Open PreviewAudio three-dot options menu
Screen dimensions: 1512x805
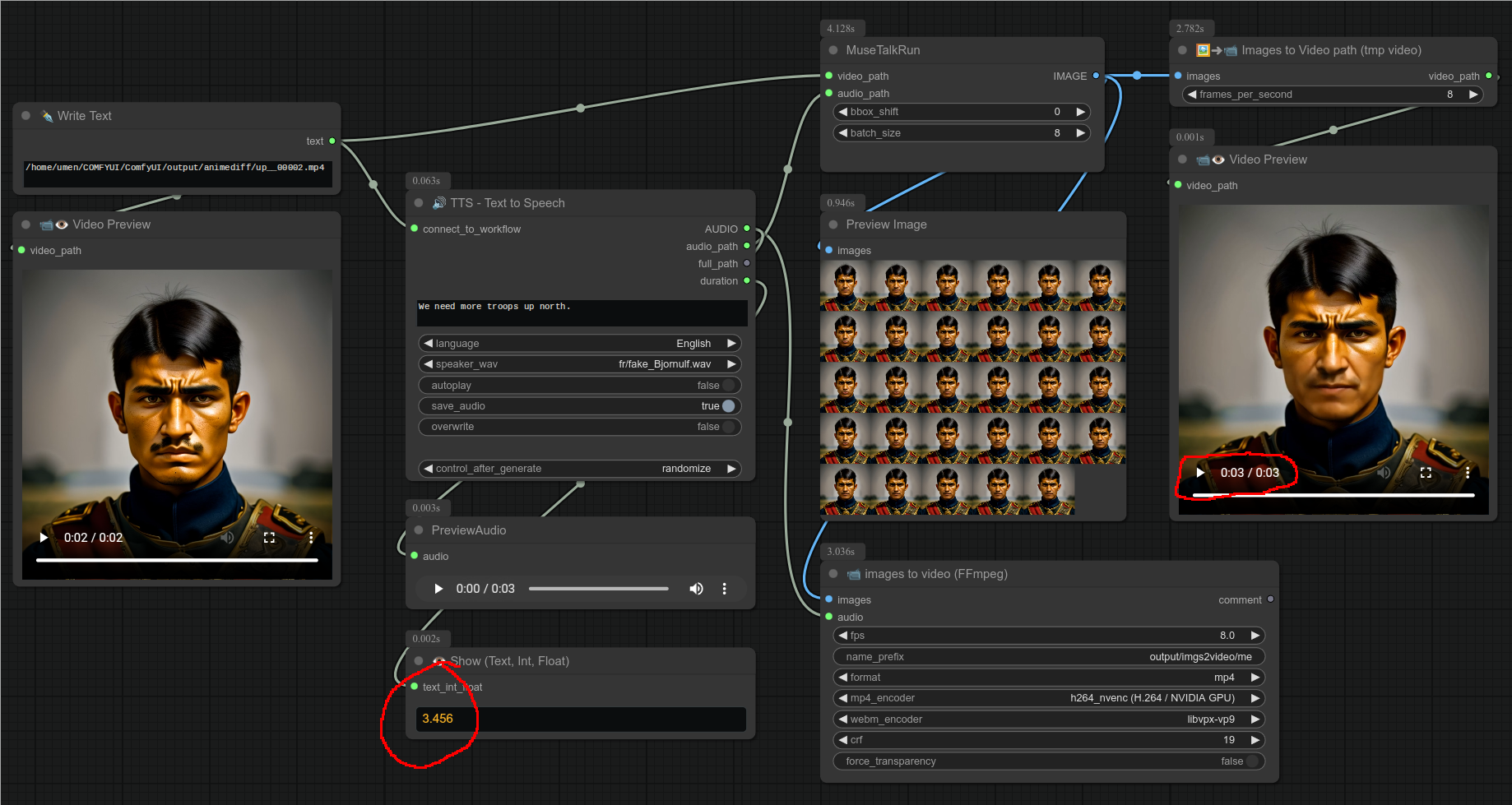724,589
